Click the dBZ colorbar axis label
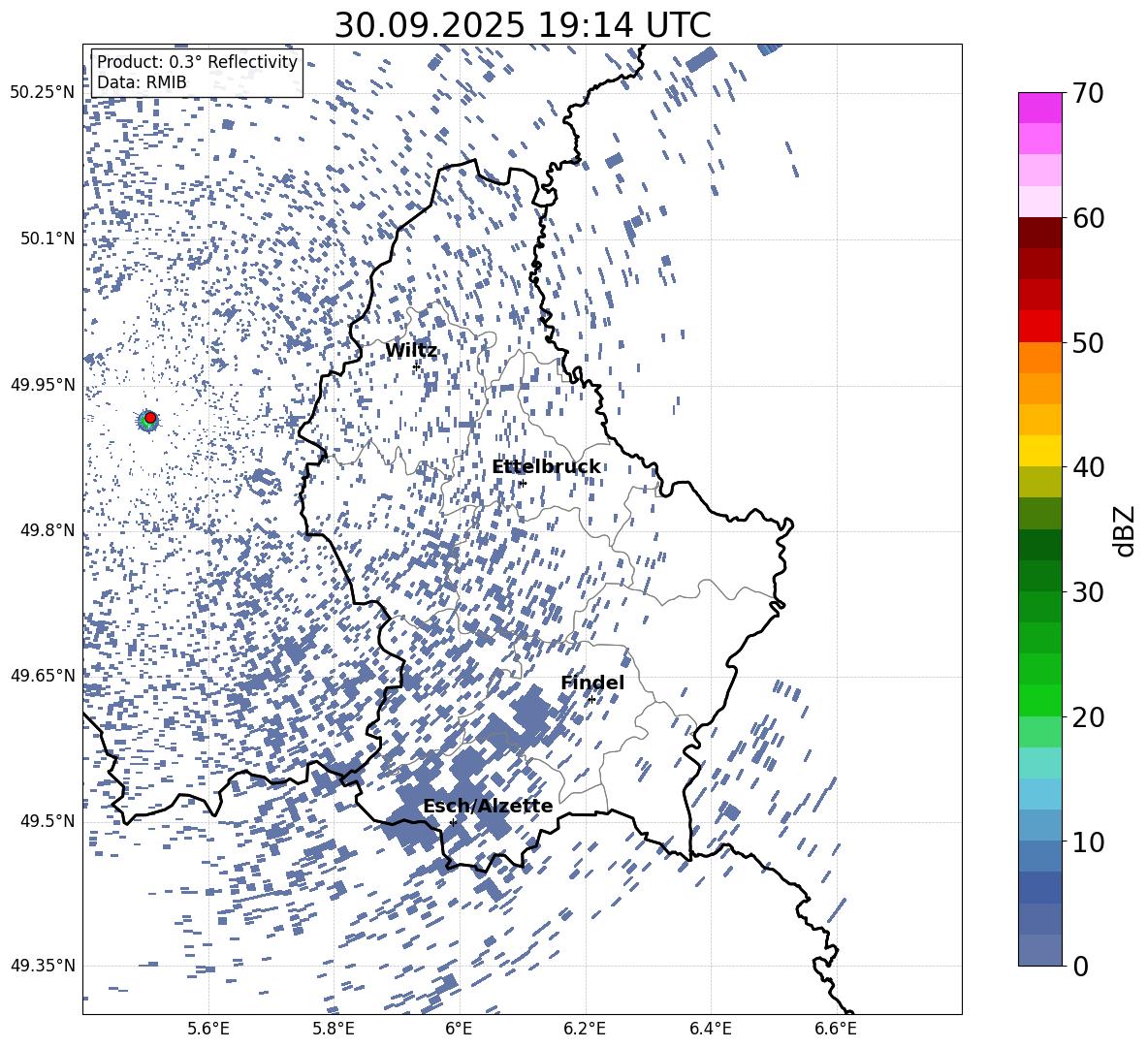The image size is (1148, 1048). tap(1123, 530)
